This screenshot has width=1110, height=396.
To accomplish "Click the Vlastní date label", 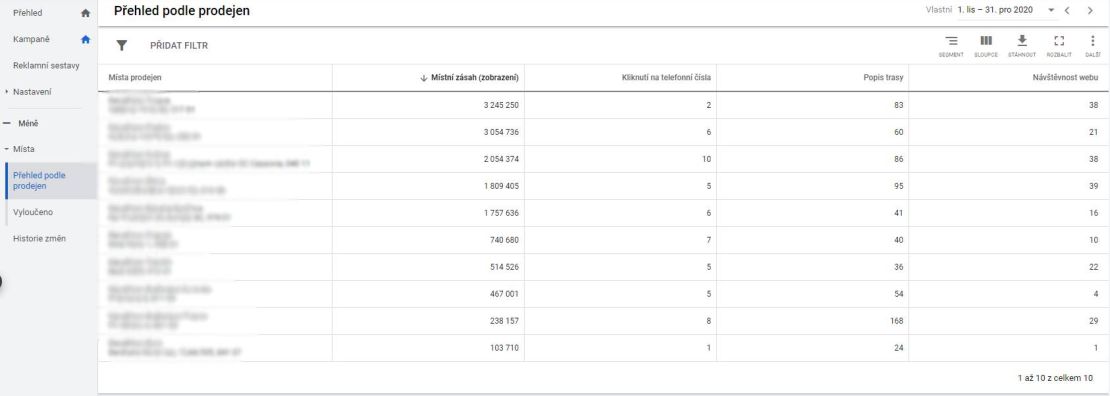I will (939, 11).
